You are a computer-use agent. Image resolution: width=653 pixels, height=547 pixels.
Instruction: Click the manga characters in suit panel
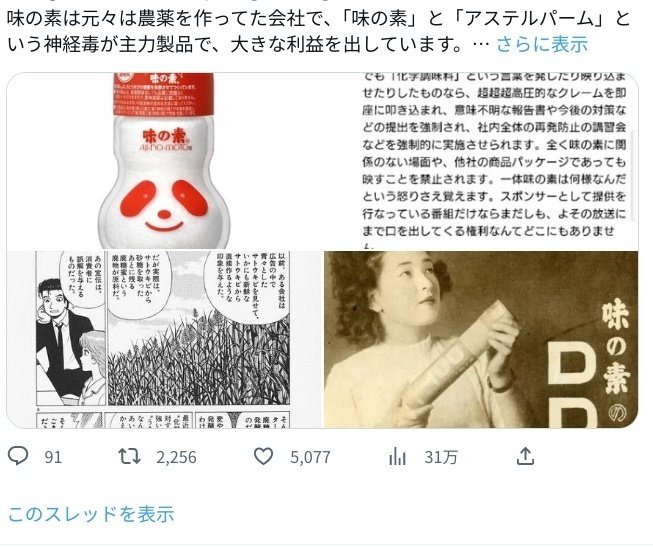(x=71, y=342)
